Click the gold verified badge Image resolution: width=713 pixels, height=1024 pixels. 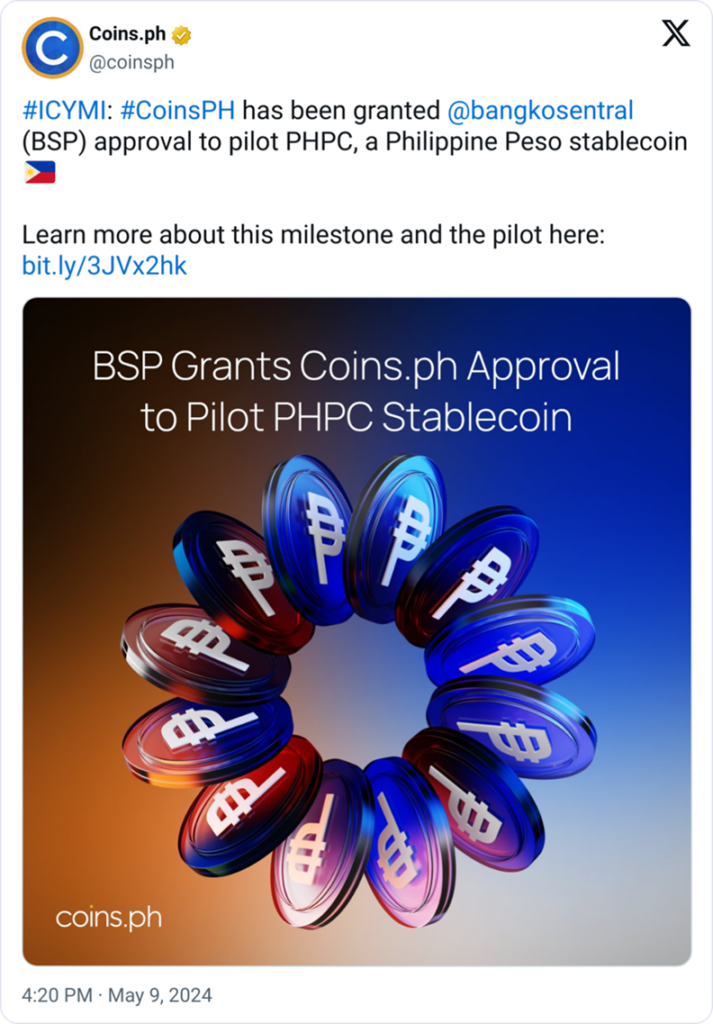coord(181,36)
